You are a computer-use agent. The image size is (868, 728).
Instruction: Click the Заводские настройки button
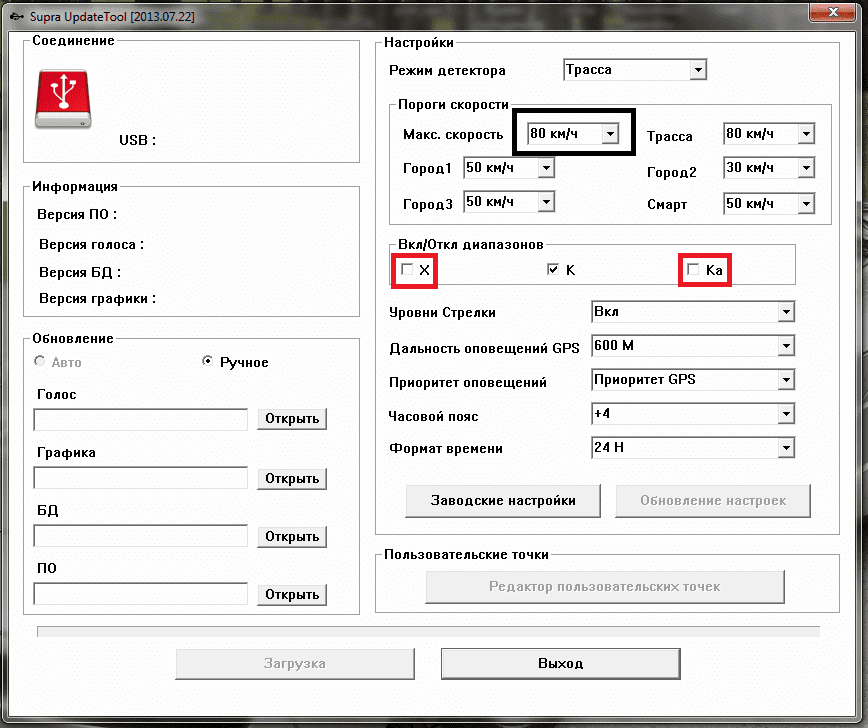pos(503,500)
